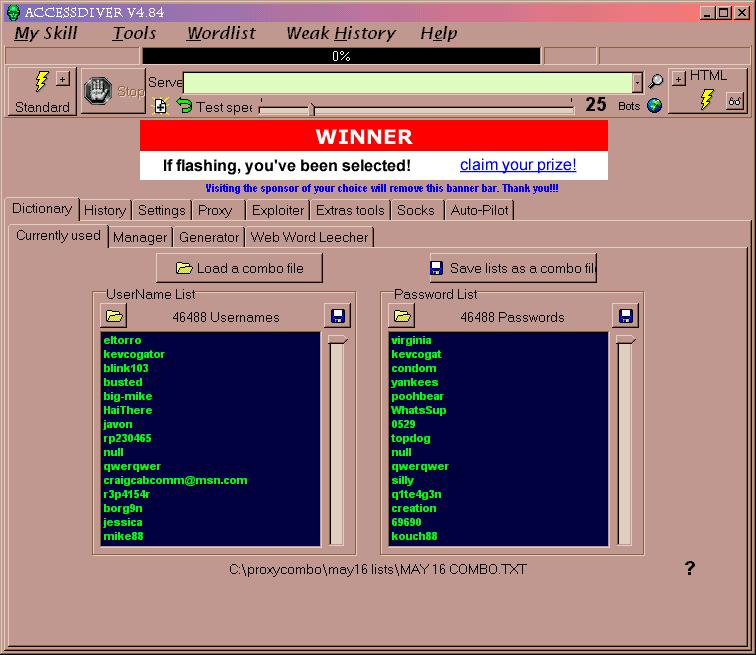Select username jessica

coord(122,522)
